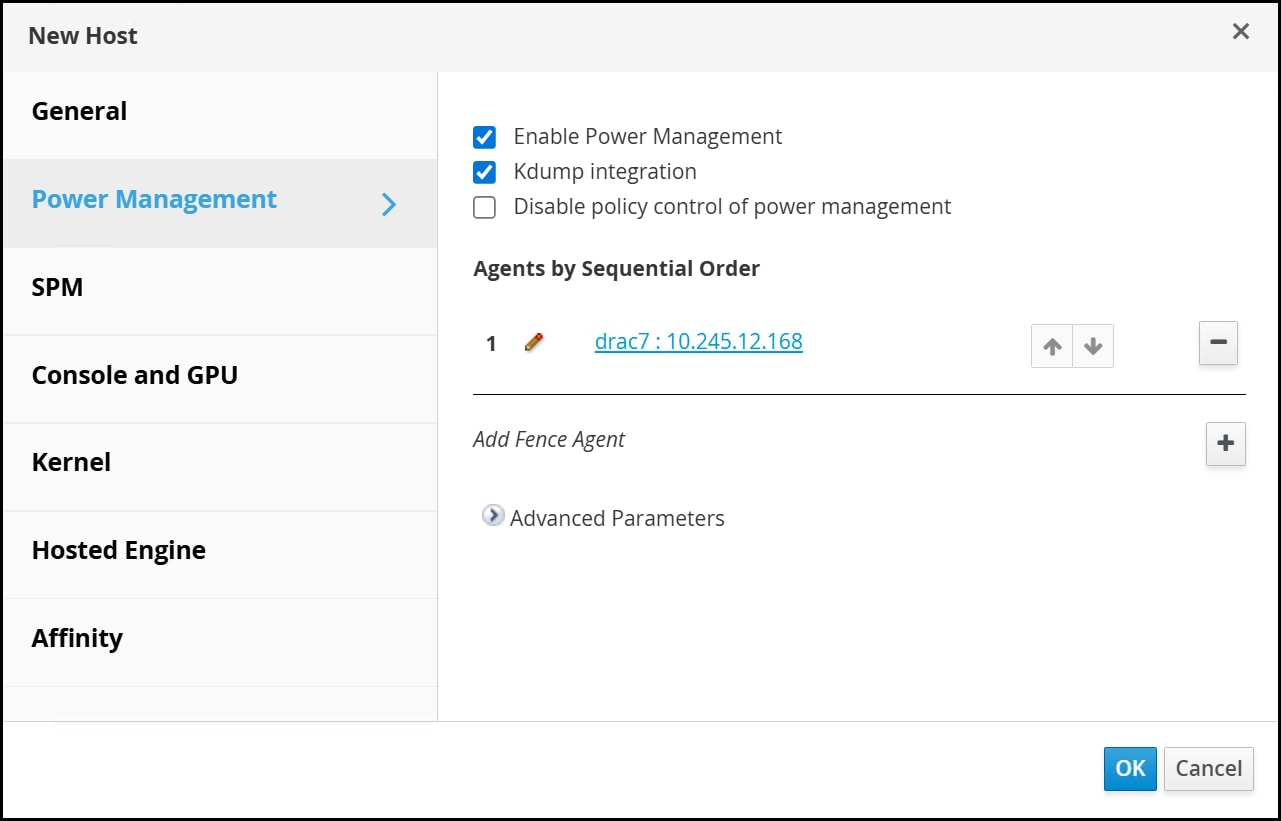This screenshot has width=1281, height=821.
Task: Click the Add Fence Agent label
Action: pos(549,440)
